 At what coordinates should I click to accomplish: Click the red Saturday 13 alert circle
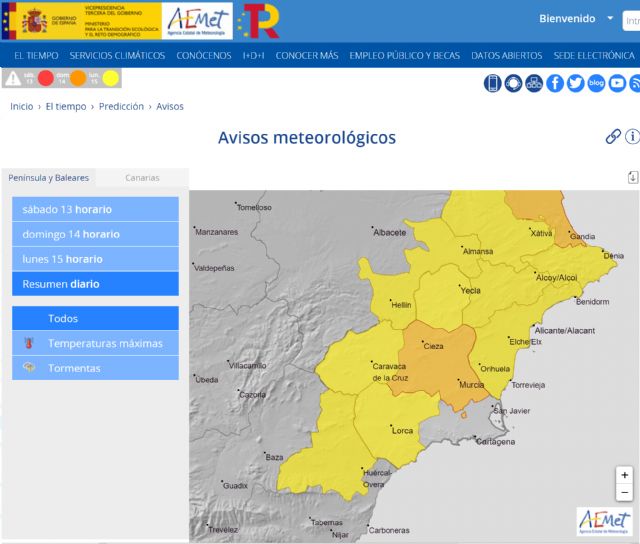46,78
